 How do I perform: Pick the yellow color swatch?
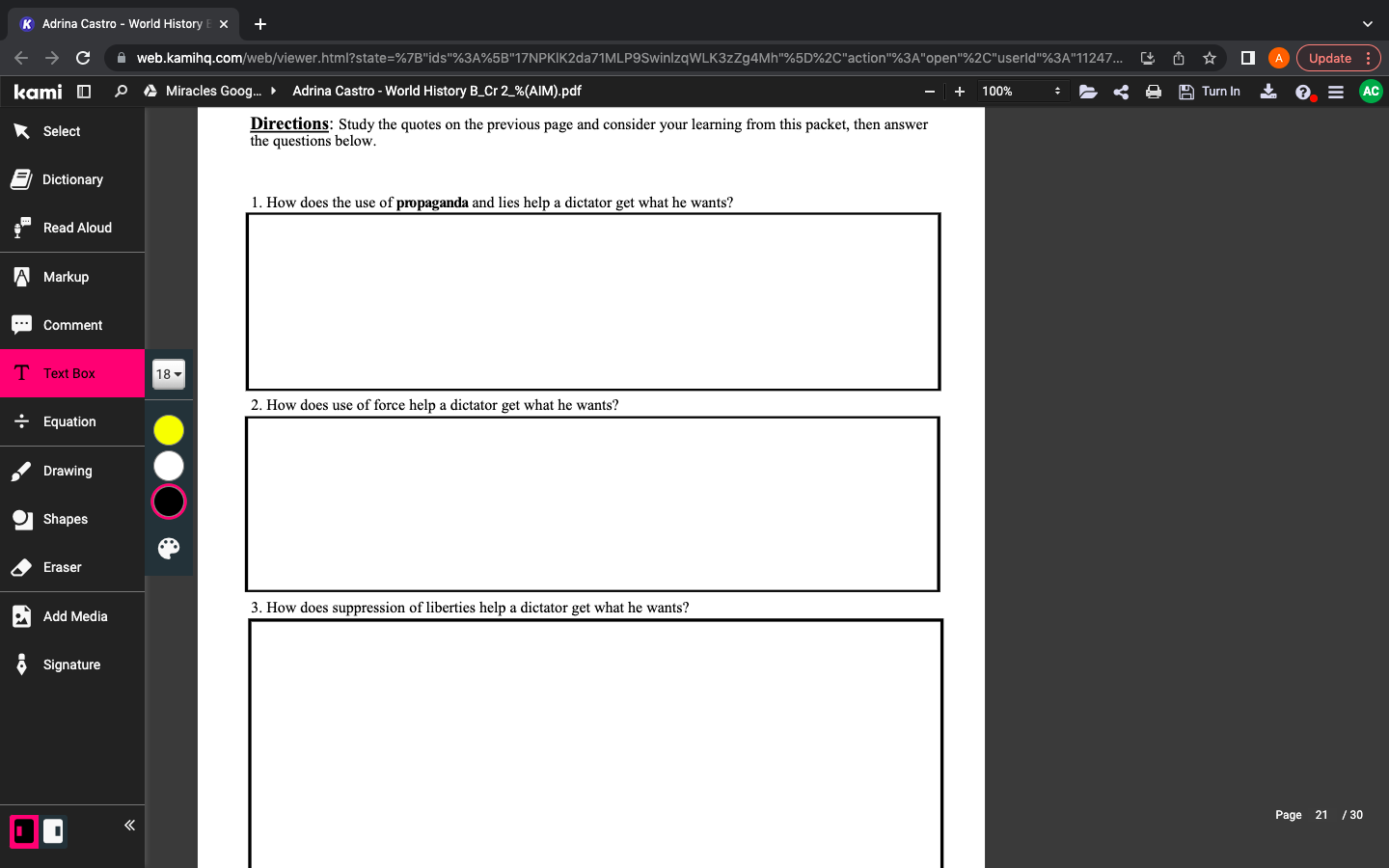point(169,430)
